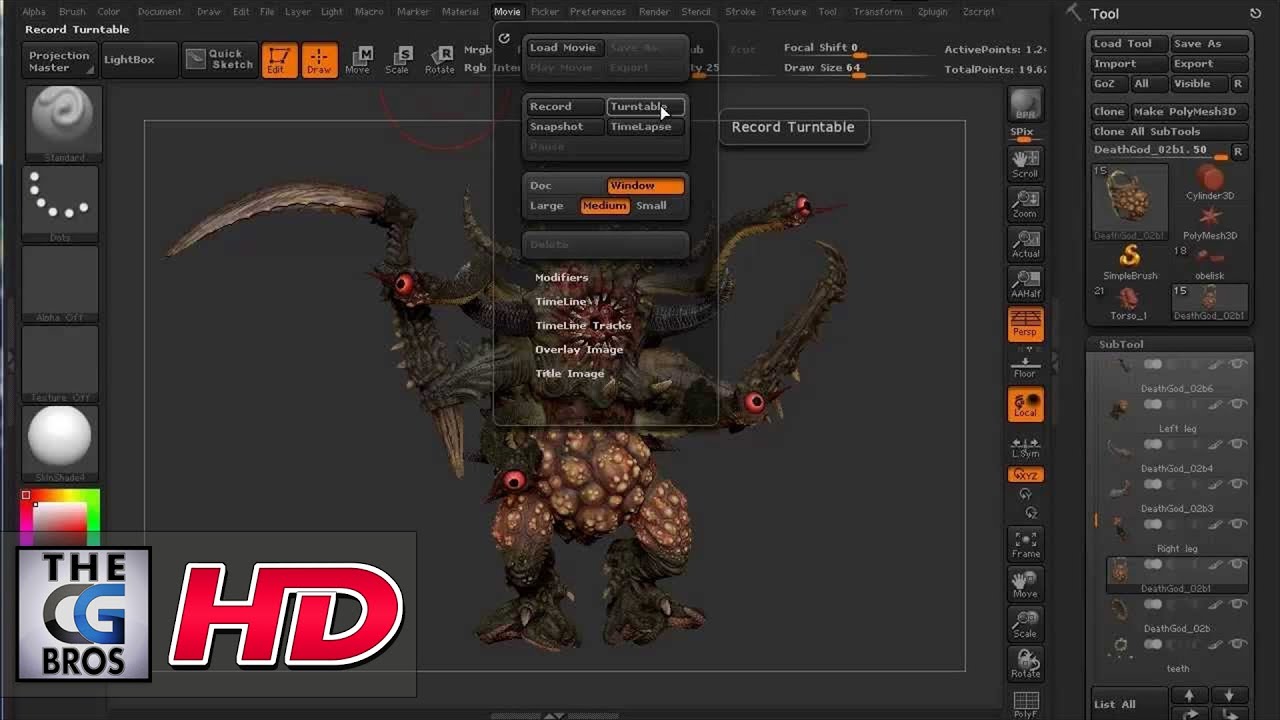Click the Turntable button
Screen dimensions: 1280x720
(645, 106)
